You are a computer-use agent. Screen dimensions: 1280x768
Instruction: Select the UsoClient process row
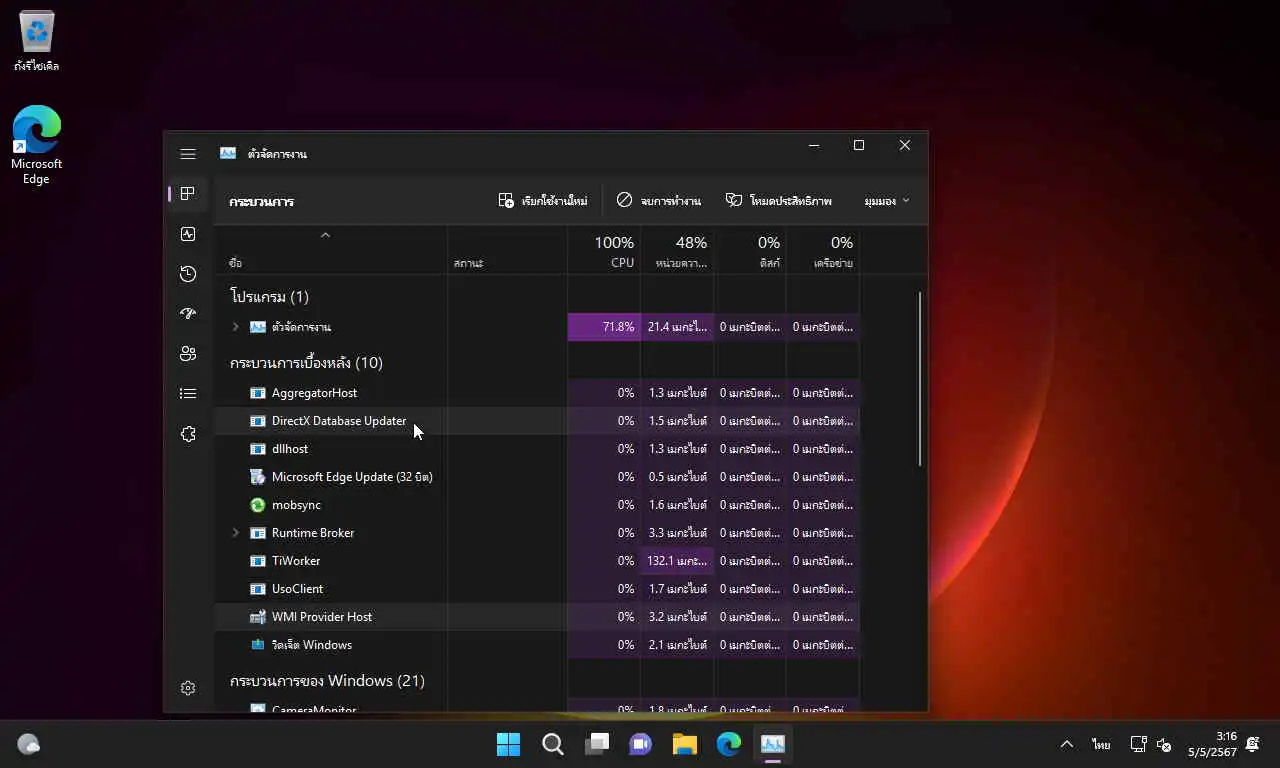536,589
